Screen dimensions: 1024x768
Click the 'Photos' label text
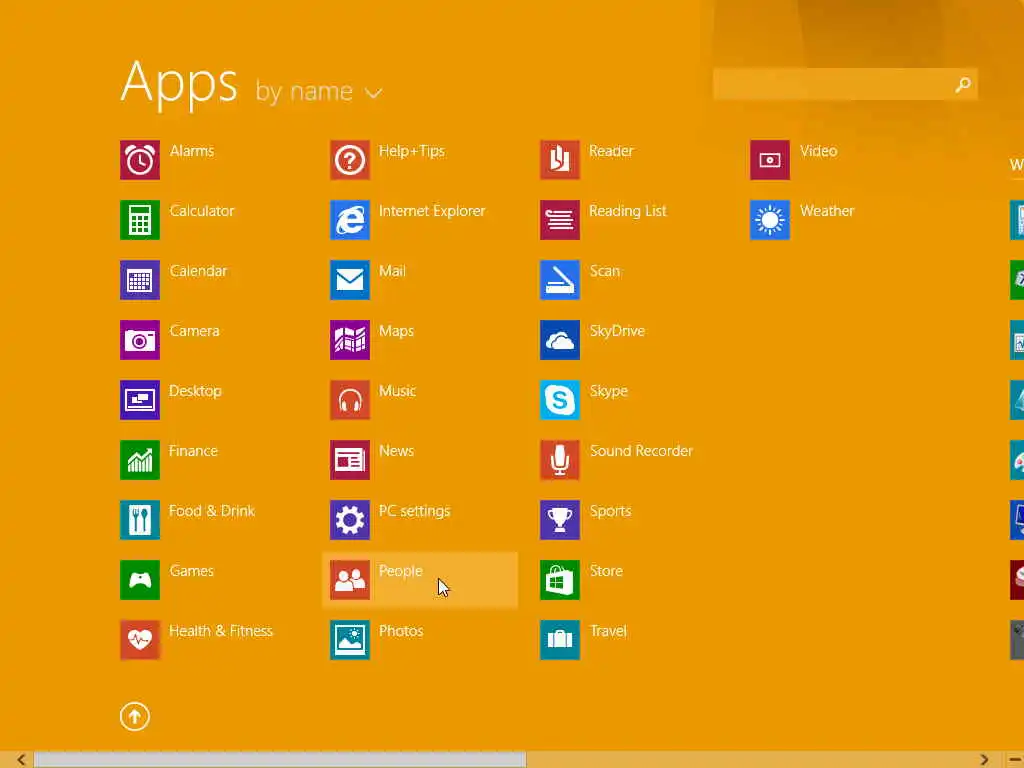401,631
